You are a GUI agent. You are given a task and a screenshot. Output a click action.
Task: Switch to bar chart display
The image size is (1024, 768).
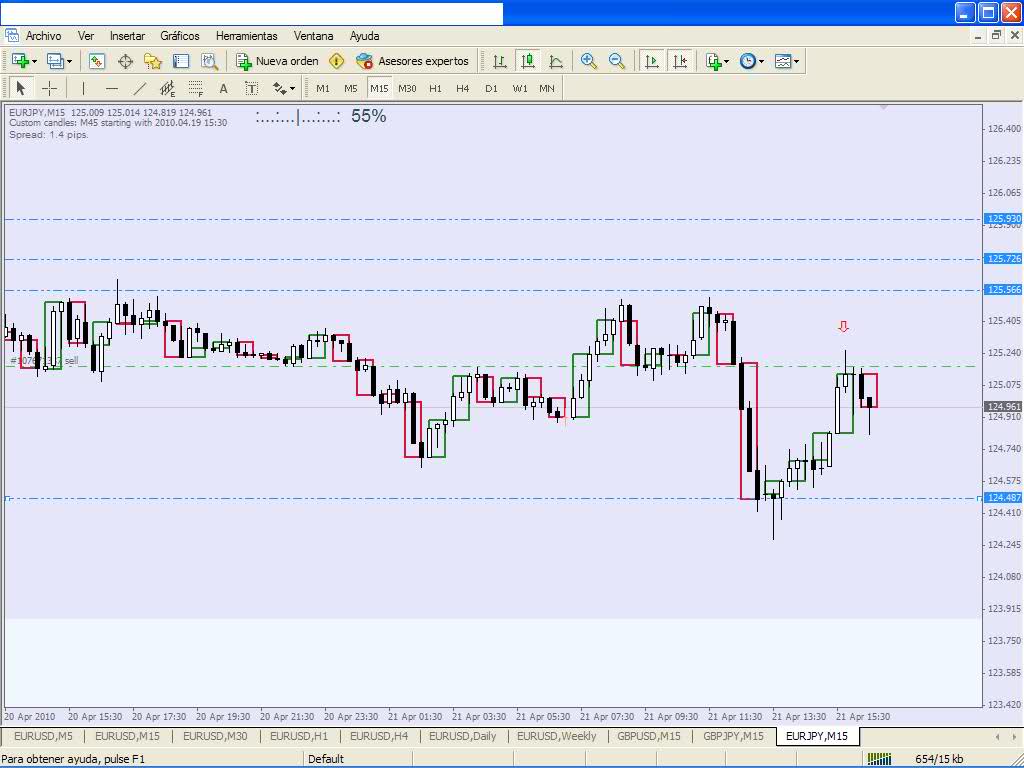click(500, 61)
